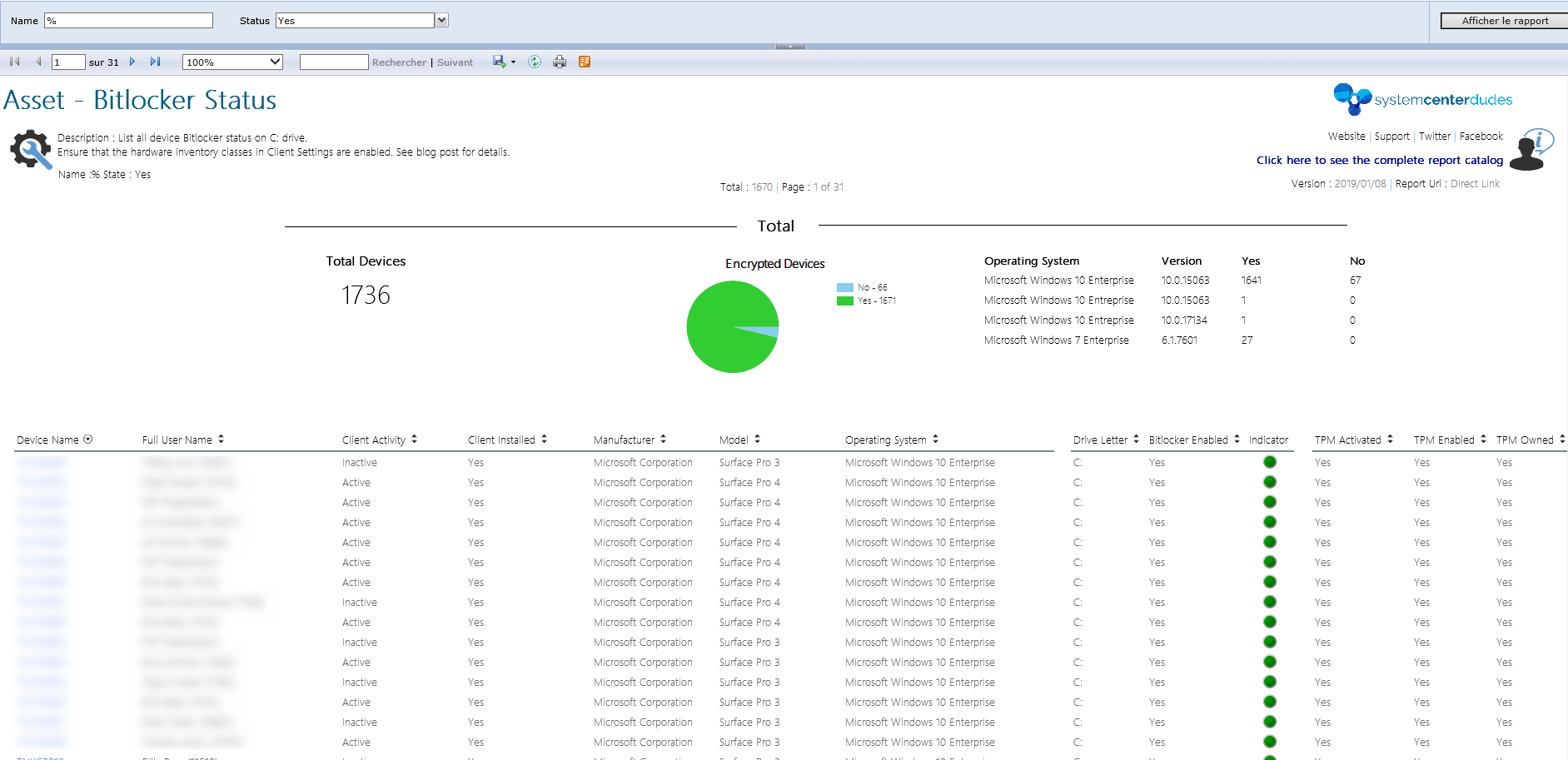Export the report to a data feed
This screenshot has height=760, width=1568.
(x=584, y=61)
